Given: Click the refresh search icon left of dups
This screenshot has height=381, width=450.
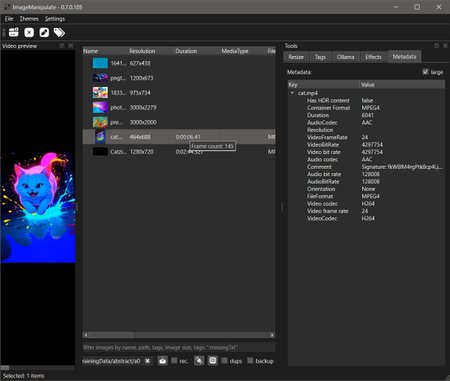Looking at the screenshot, I should [x=199, y=361].
